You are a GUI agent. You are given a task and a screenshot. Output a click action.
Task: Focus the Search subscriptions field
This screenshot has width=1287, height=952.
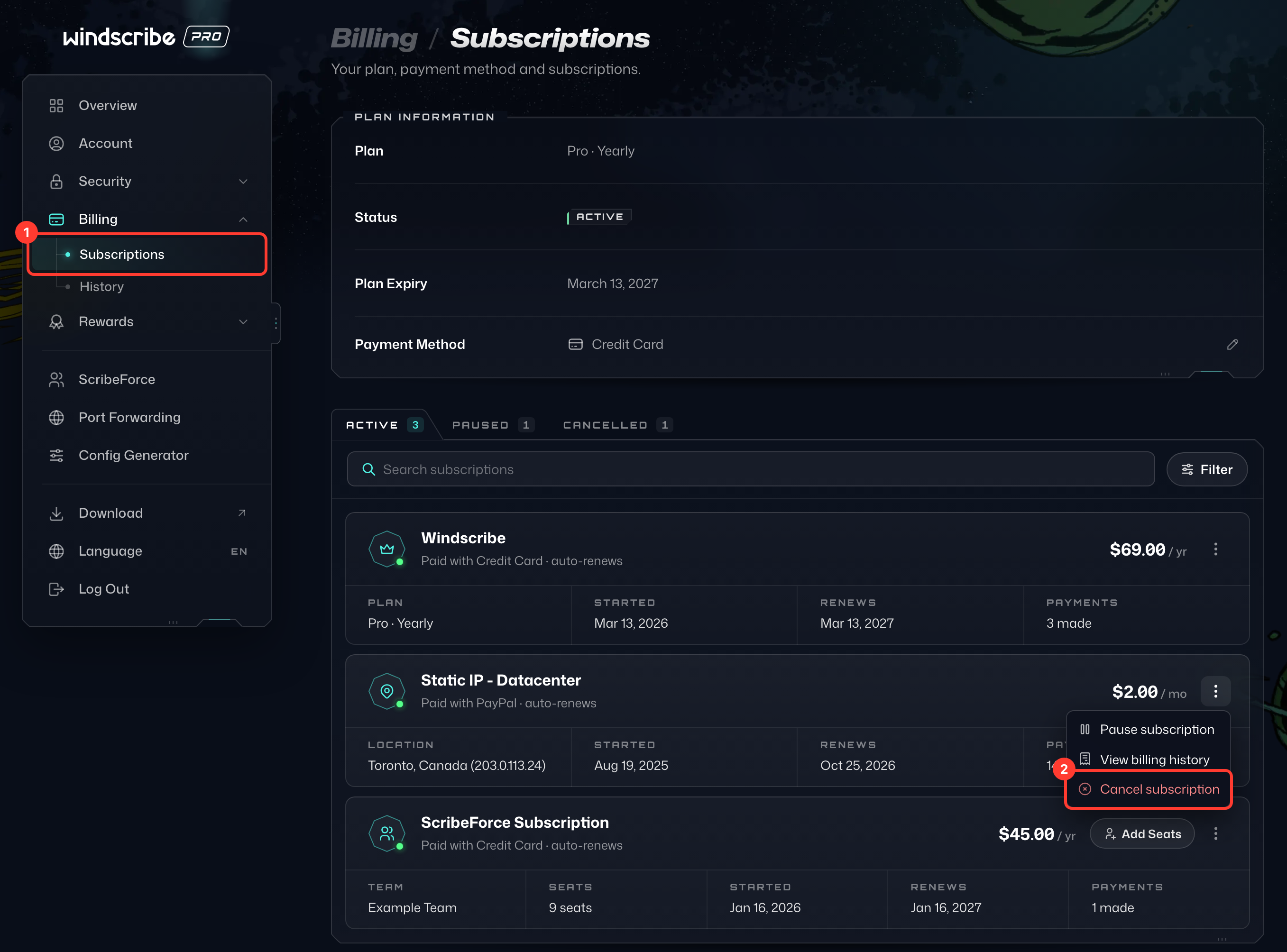click(750, 470)
